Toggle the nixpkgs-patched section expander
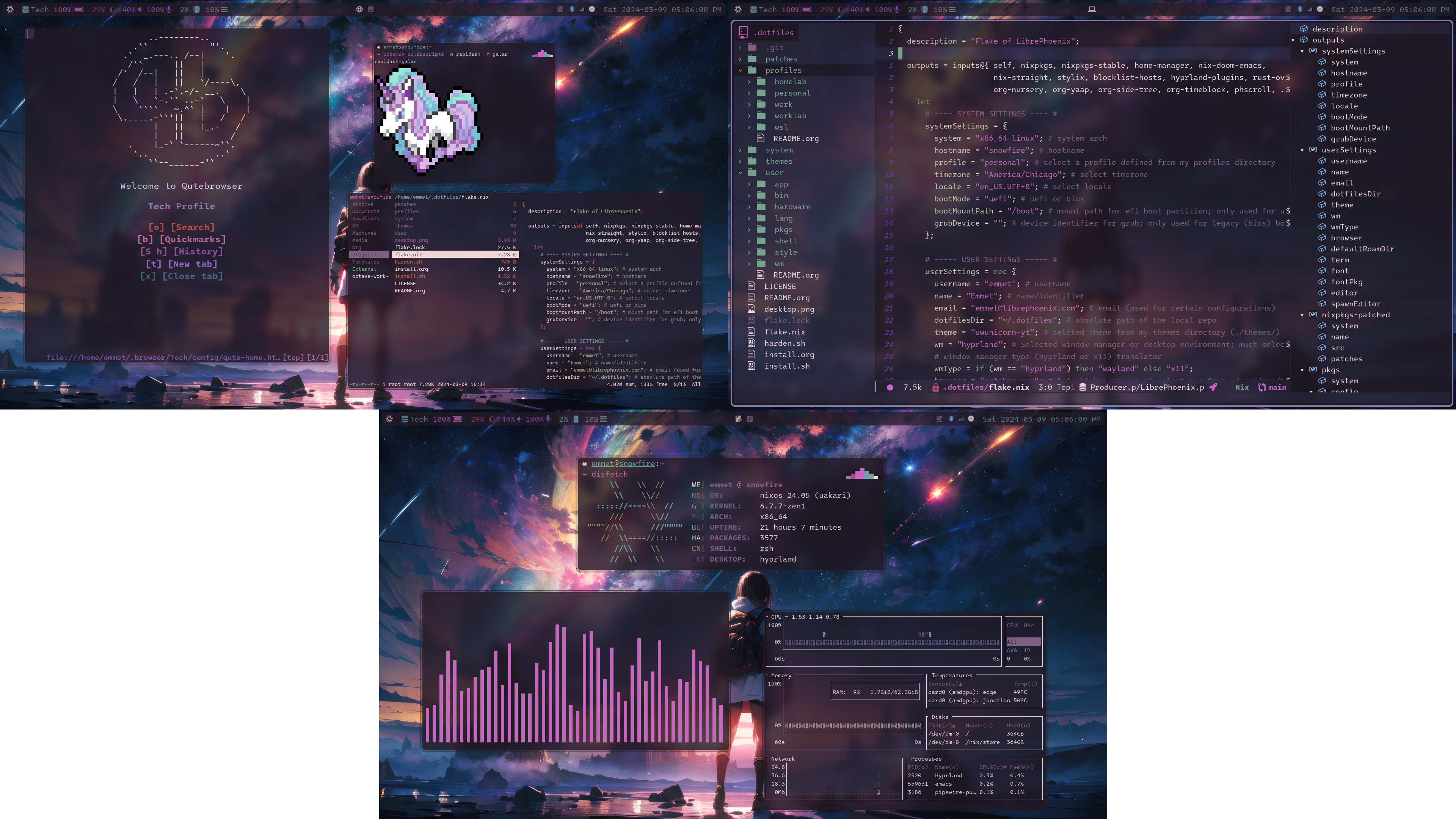Image resolution: width=1456 pixels, height=819 pixels. [1302, 315]
